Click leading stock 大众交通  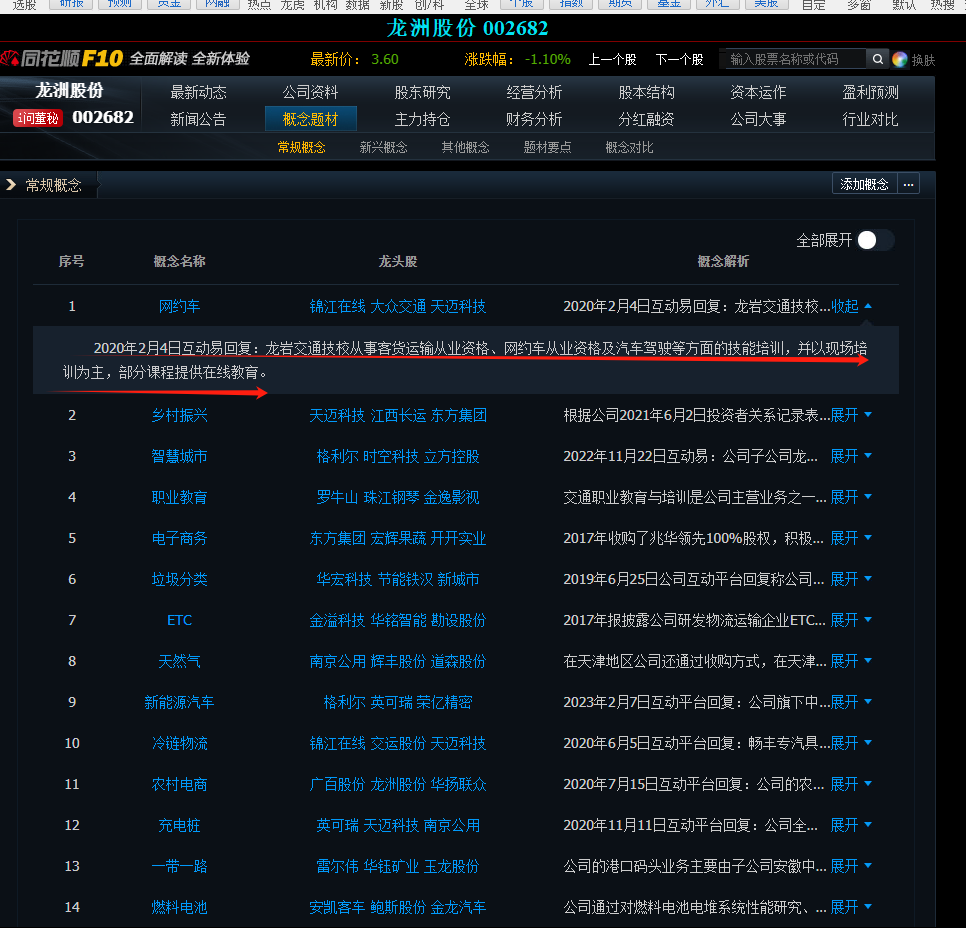(x=398, y=306)
